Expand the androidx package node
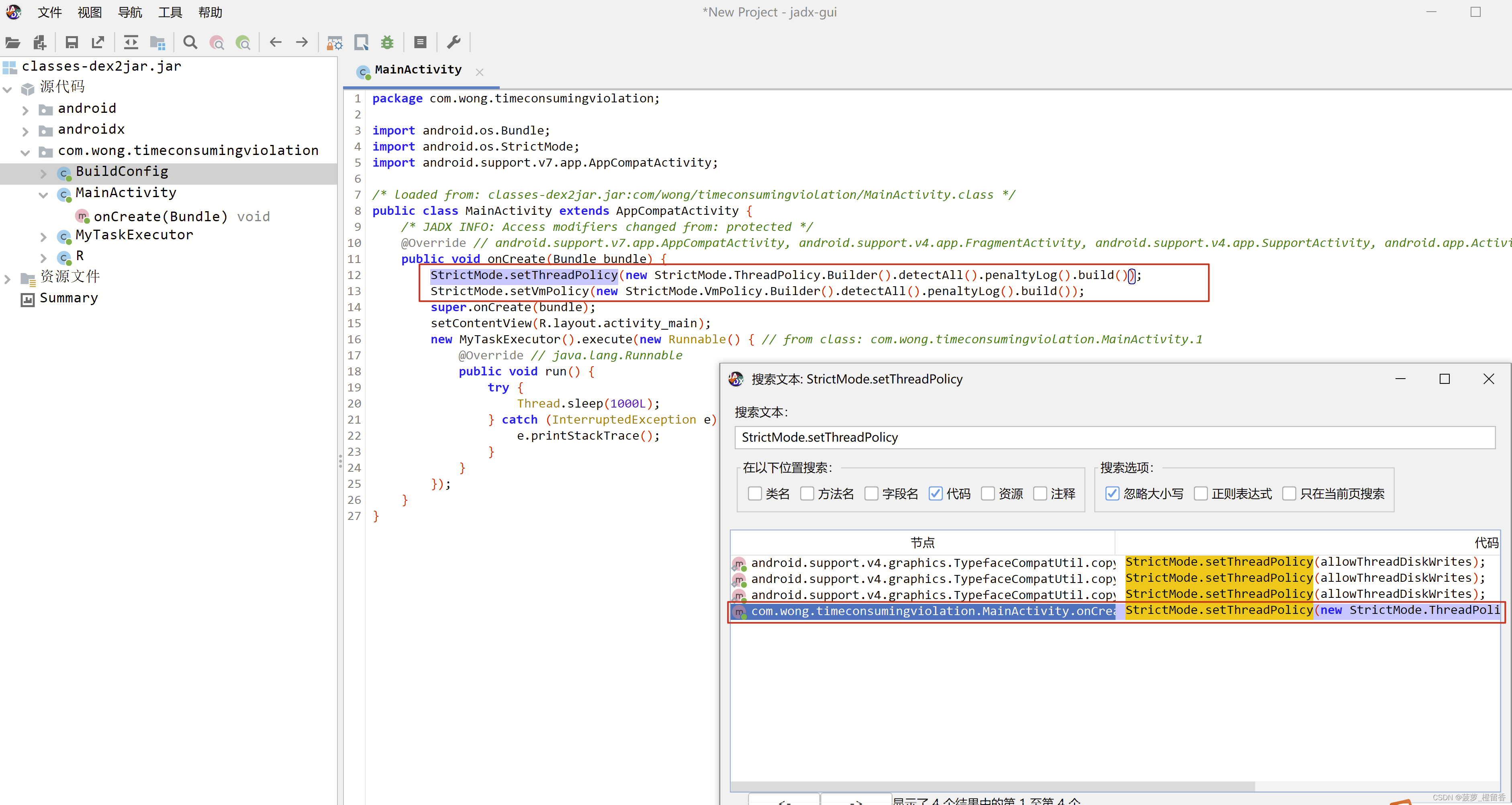The height and width of the screenshot is (805, 1512). (x=25, y=131)
